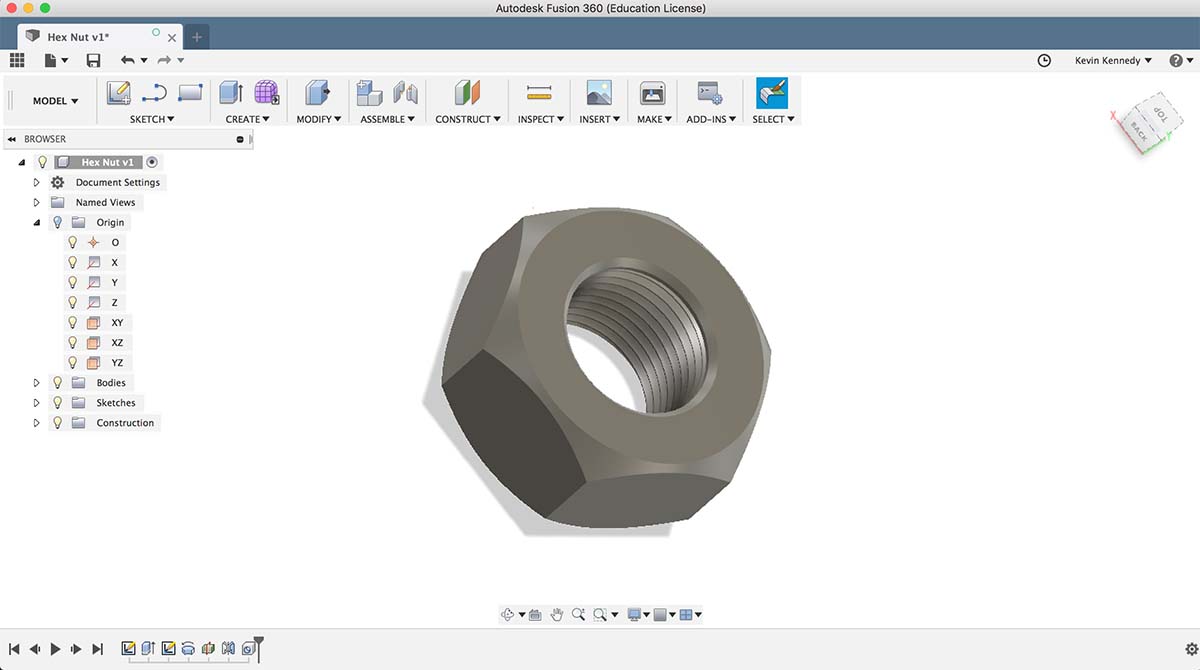Image resolution: width=1200 pixels, height=670 pixels.
Task: Toggle the Sketches folder lightbulb
Action: 57,402
